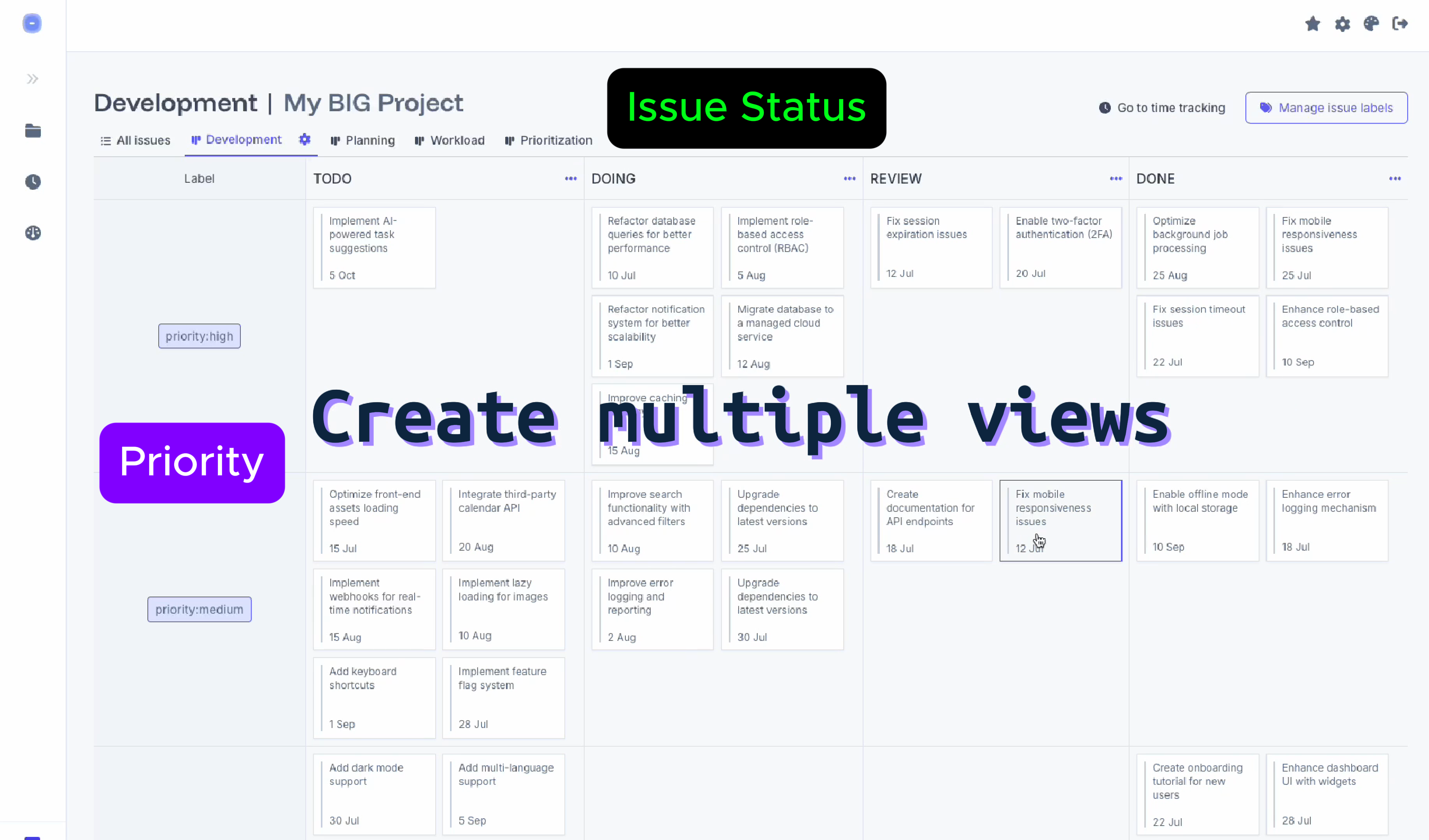Open settings gear in top bar

1342,24
